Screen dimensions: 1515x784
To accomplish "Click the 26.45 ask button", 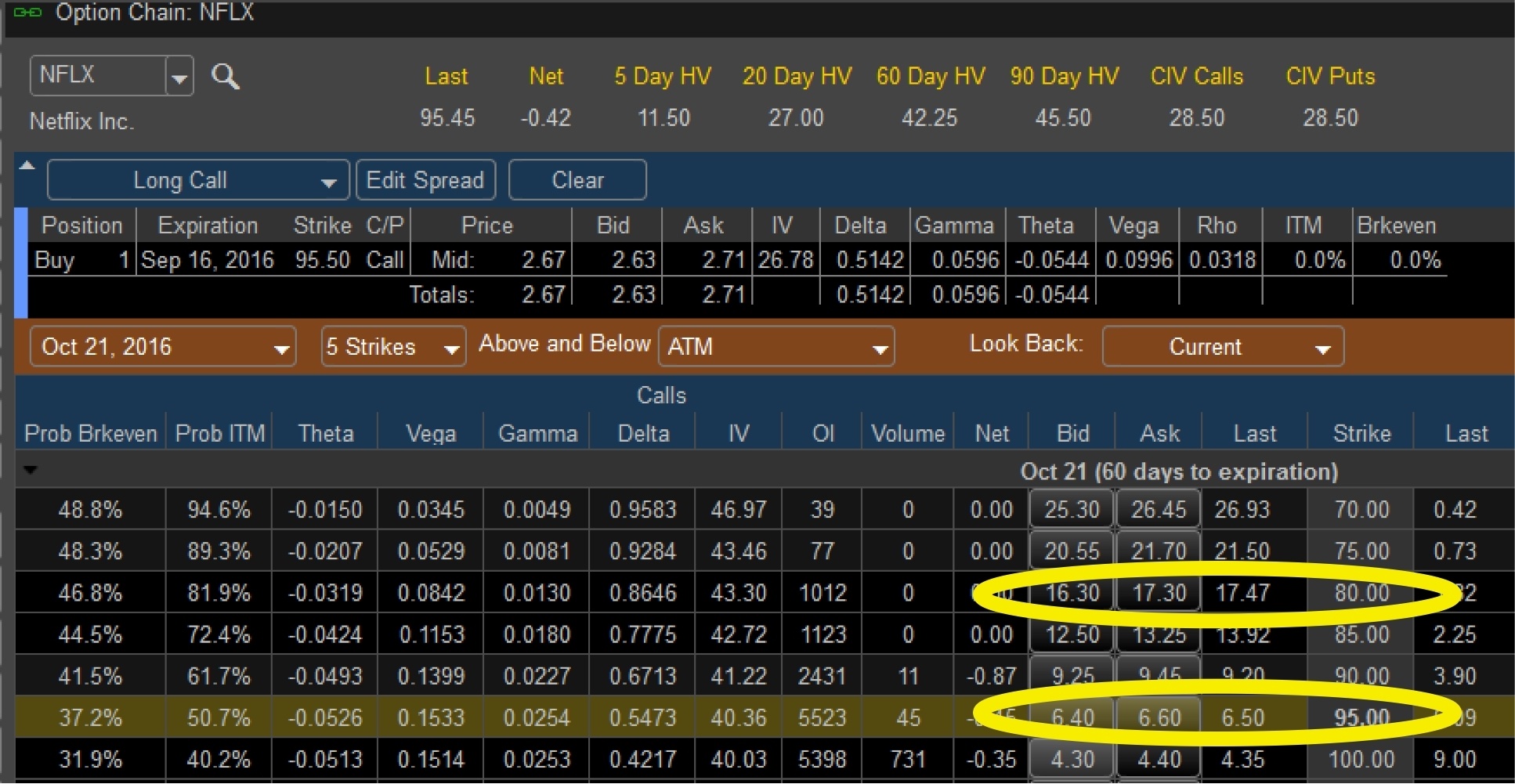I will tap(1158, 510).
